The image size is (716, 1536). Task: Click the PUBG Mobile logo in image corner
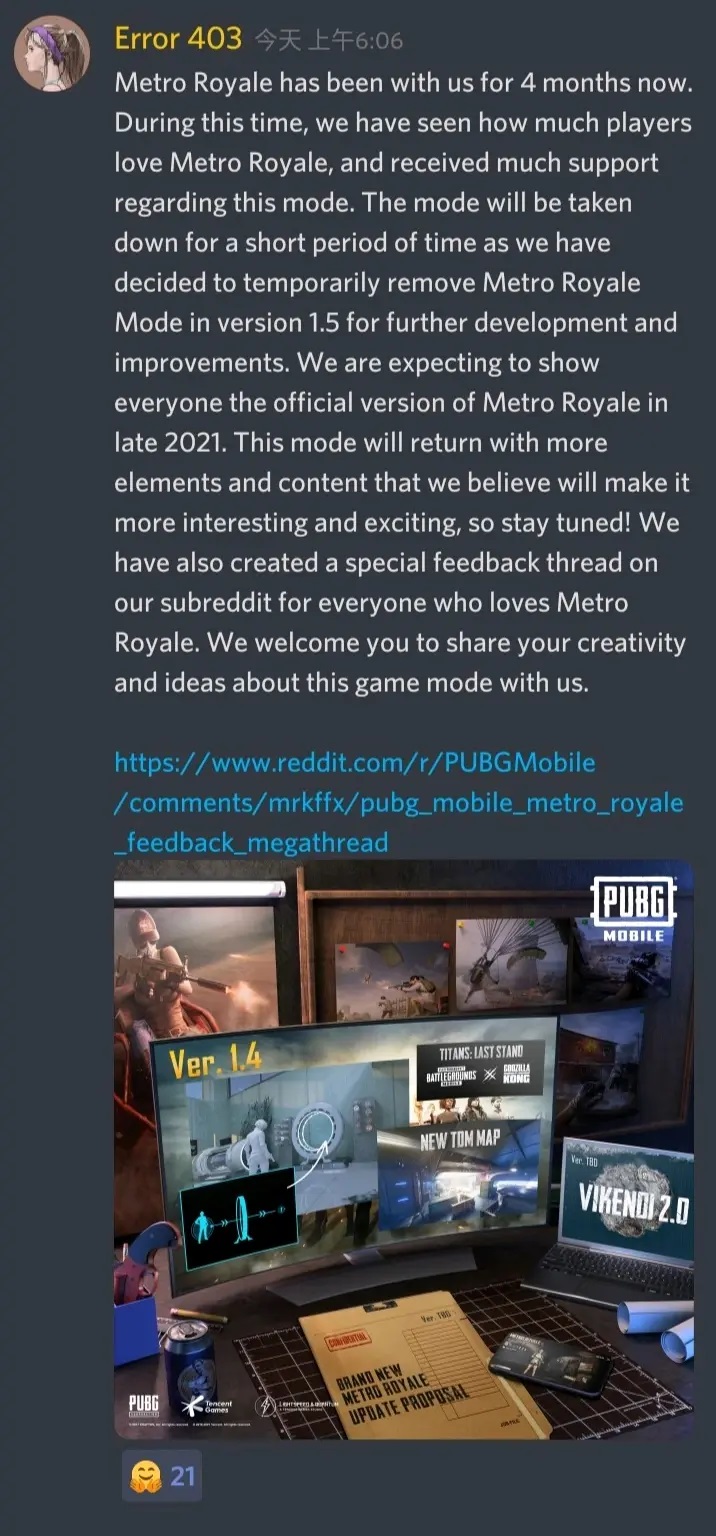[x=633, y=909]
